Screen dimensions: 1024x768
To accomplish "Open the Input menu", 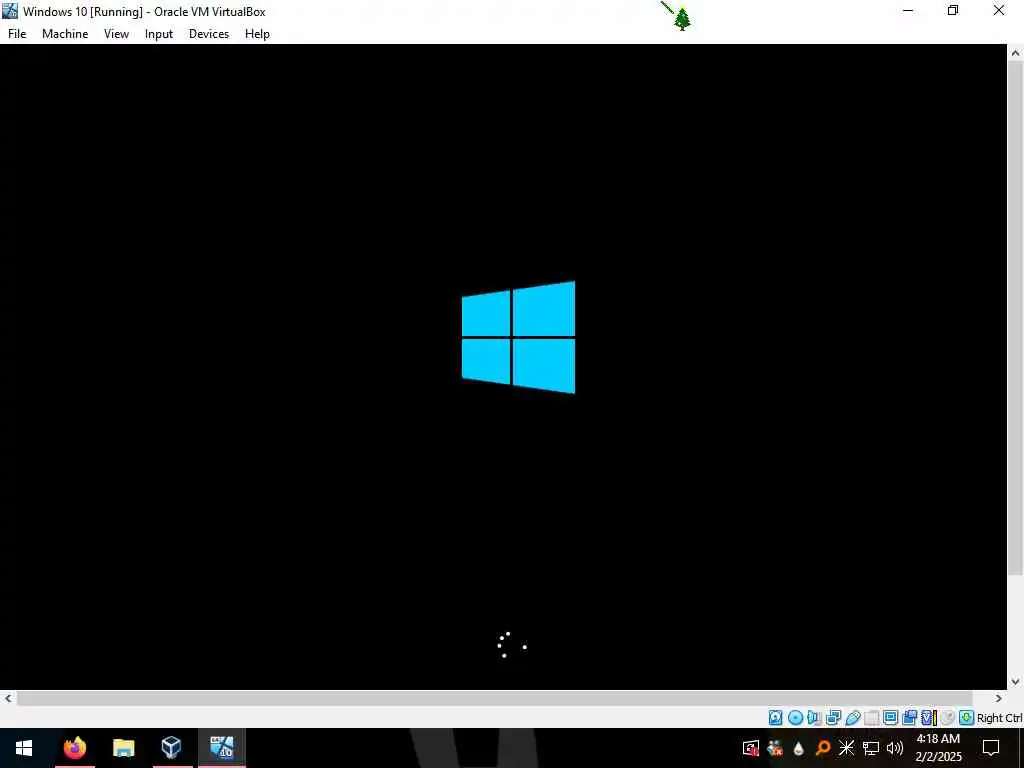I will (159, 34).
